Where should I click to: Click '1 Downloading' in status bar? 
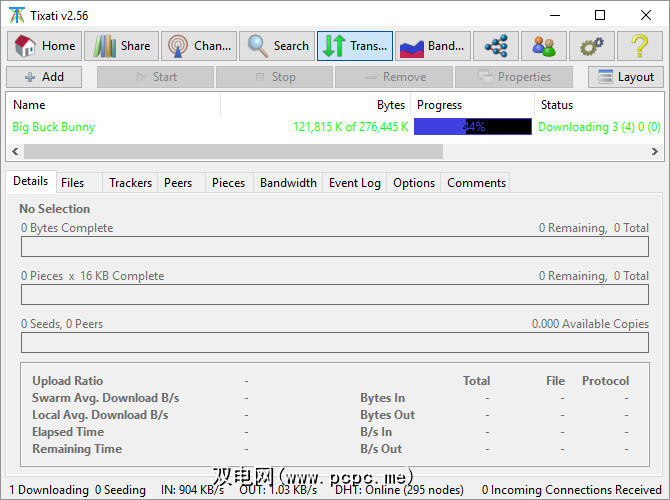(x=49, y=490)
